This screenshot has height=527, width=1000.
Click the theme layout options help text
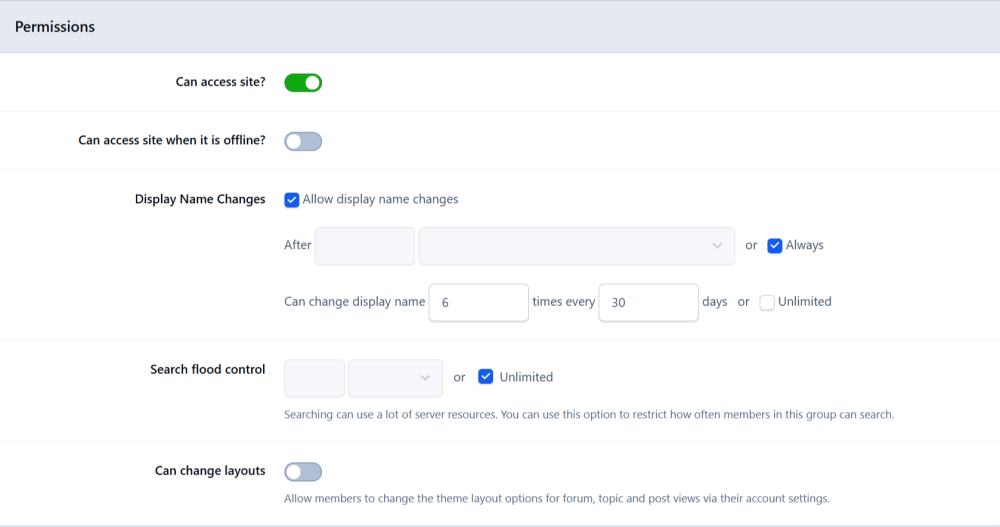(557, 499)
